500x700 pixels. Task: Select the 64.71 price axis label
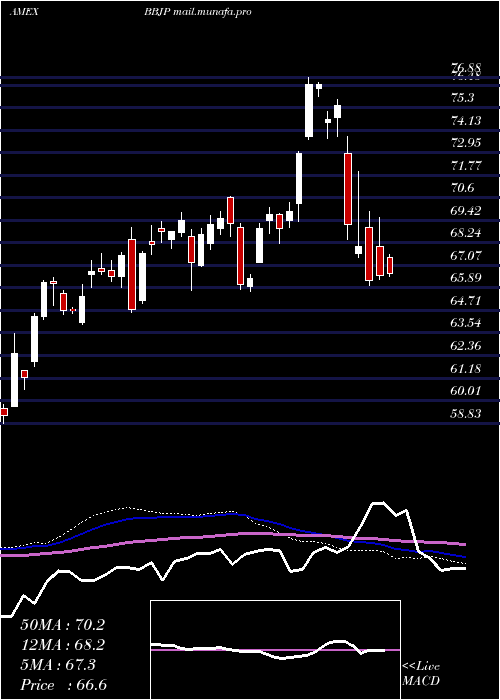click(466, 300)
